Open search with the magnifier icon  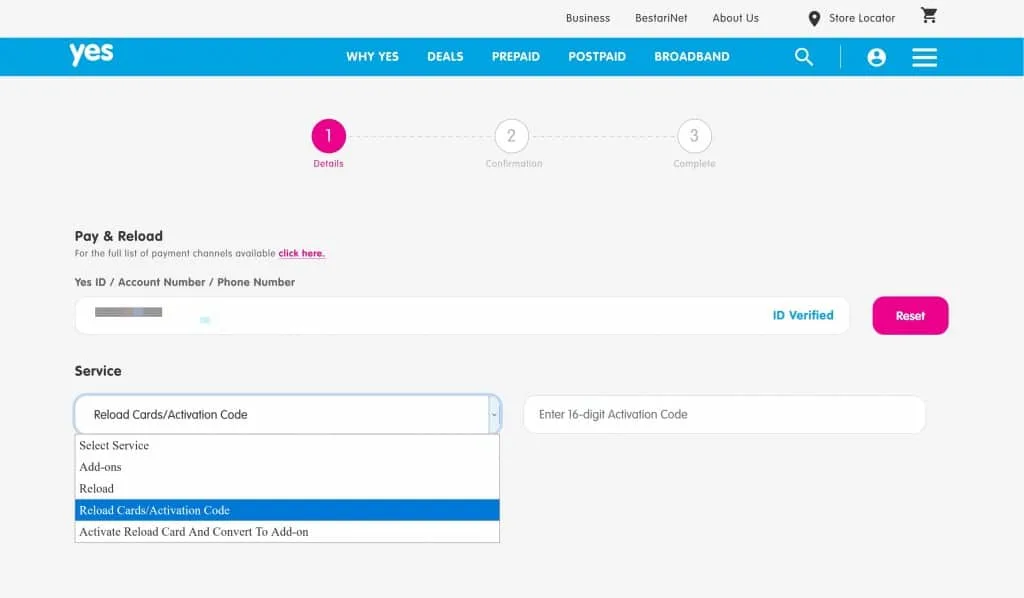pyautogui.click(x=804, y=57)
